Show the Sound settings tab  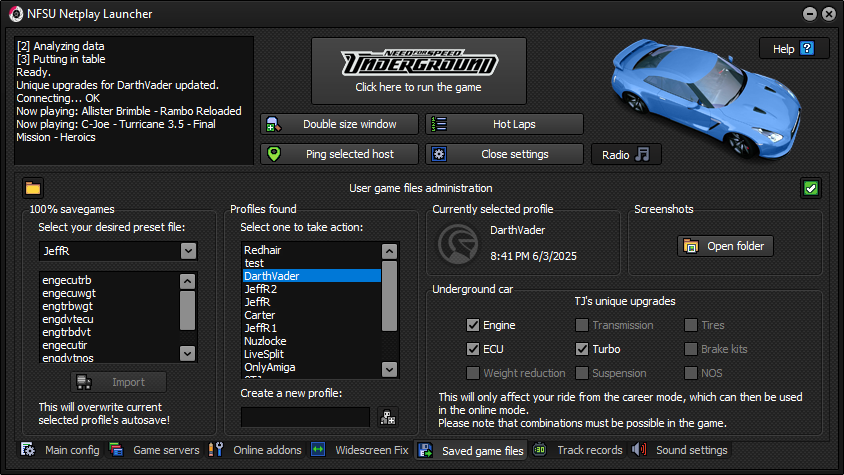tap(680, 450)
